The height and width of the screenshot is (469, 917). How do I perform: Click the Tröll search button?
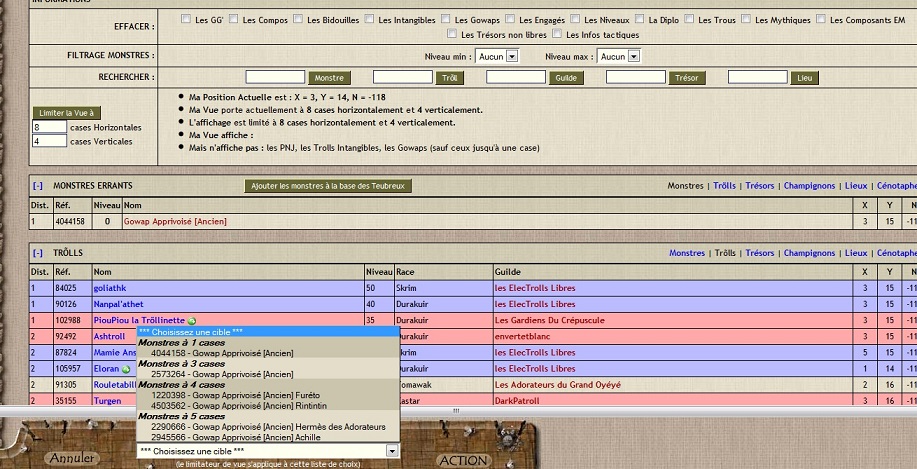pyautogui.click(x=450, y=77)
